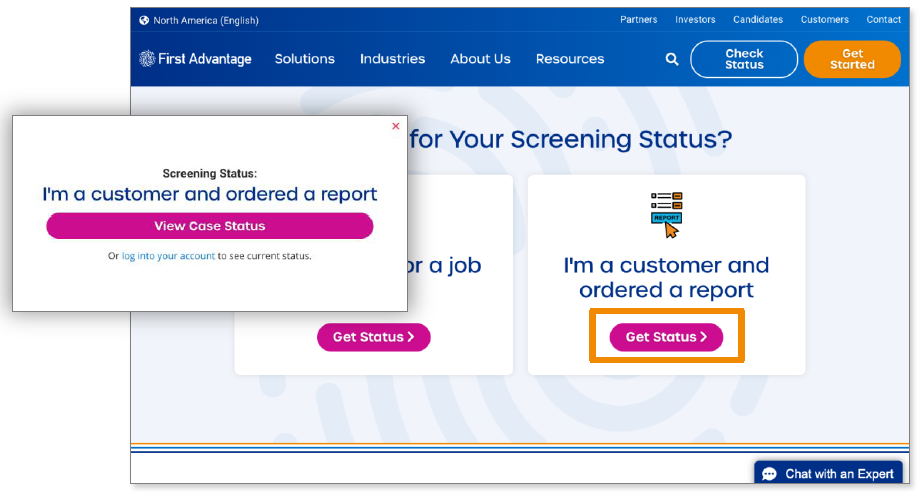Open the Resources menu
The height and width of the screenshot is (504, 920).
(570, 59)
